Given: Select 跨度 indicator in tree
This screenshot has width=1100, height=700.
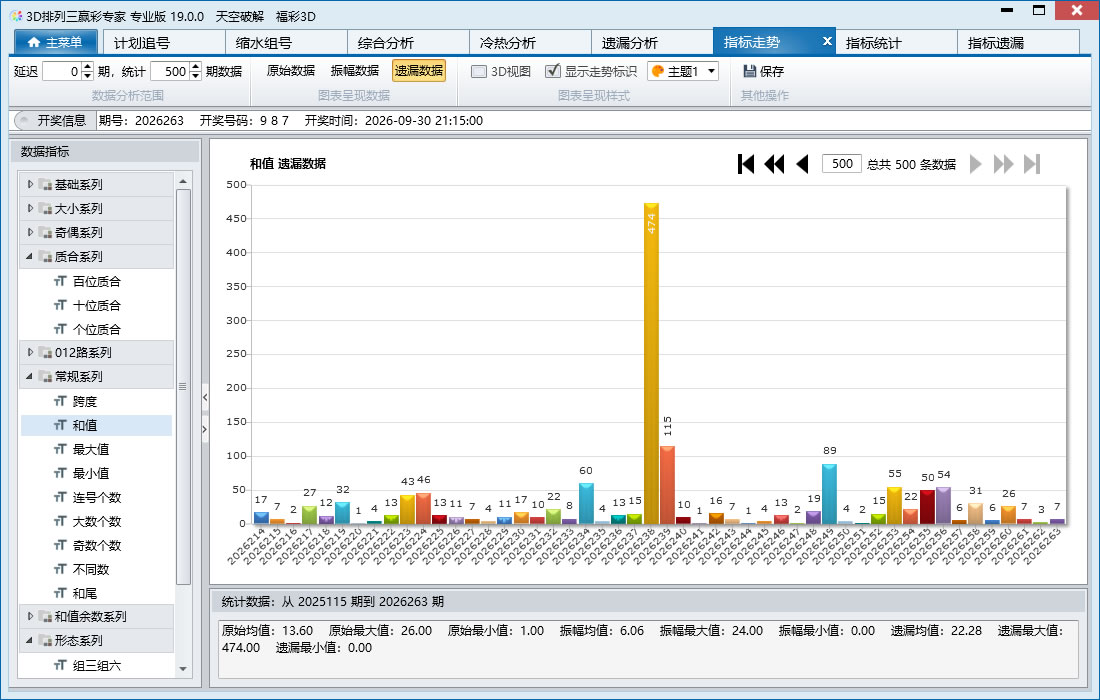Looking at the screenshot, I should pos(85,401).
